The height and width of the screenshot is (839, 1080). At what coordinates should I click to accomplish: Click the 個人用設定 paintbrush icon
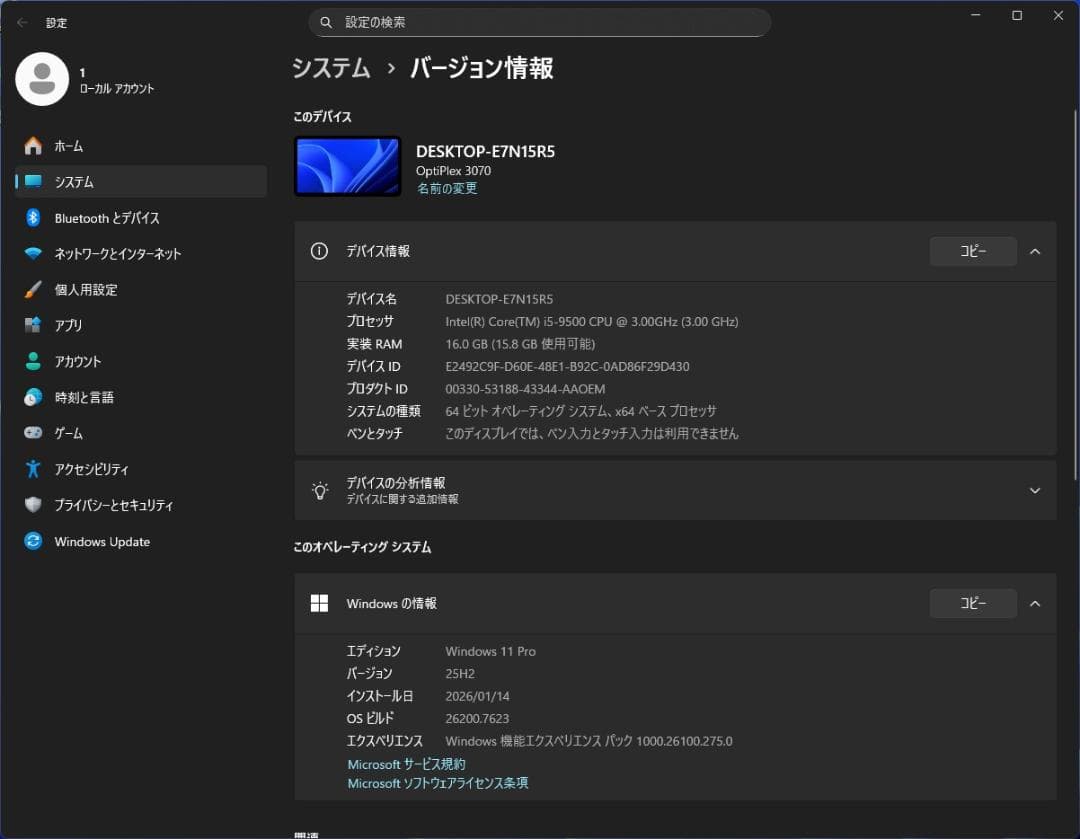point(33,290)
